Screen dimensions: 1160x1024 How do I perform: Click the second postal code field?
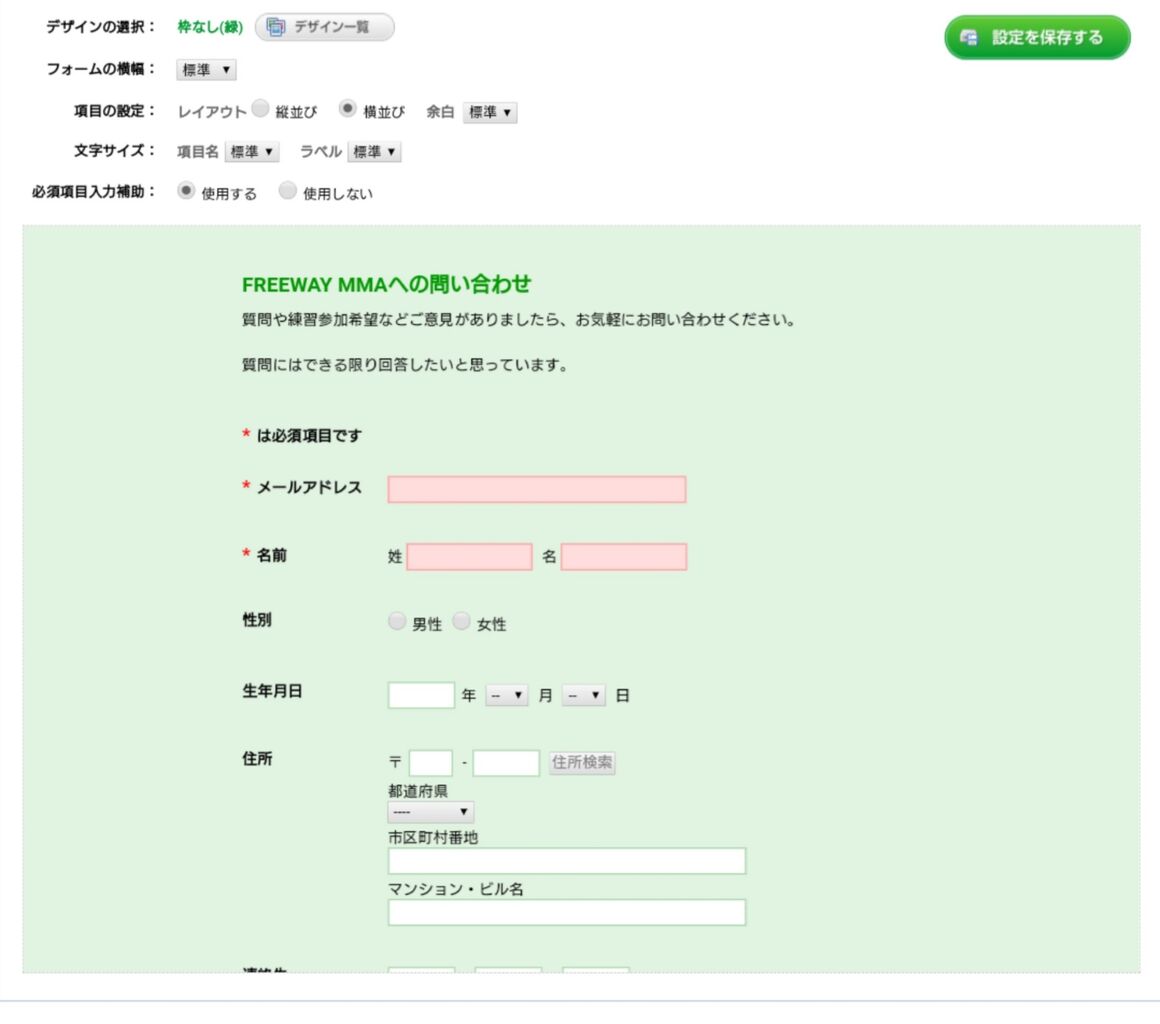506,762
